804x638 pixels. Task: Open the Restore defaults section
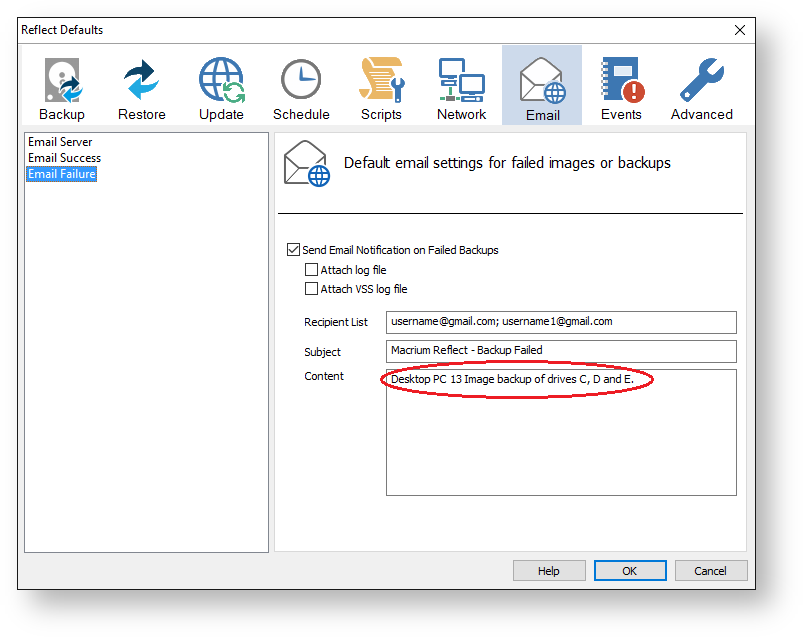[142, 88]
